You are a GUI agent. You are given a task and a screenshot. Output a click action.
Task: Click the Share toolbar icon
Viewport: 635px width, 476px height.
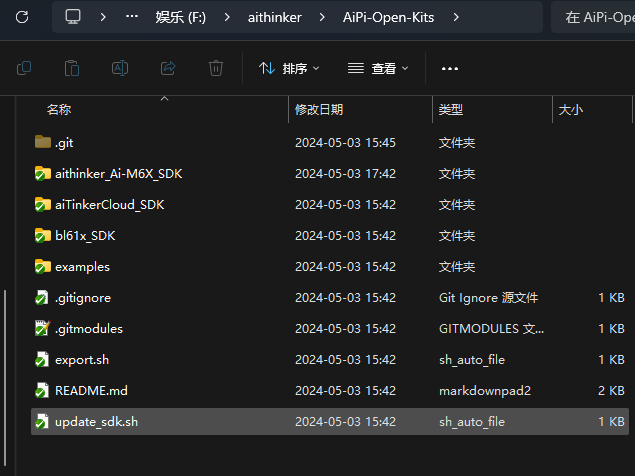[x=168, y=68]
